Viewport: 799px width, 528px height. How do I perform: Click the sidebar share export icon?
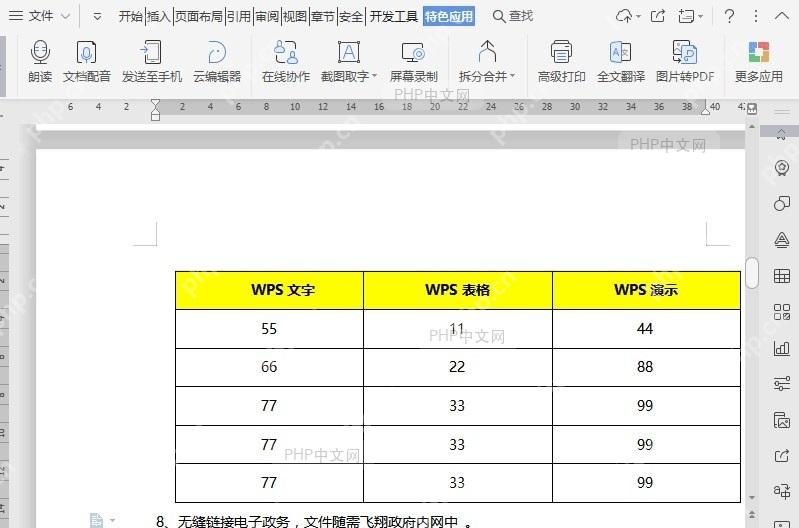782,456
